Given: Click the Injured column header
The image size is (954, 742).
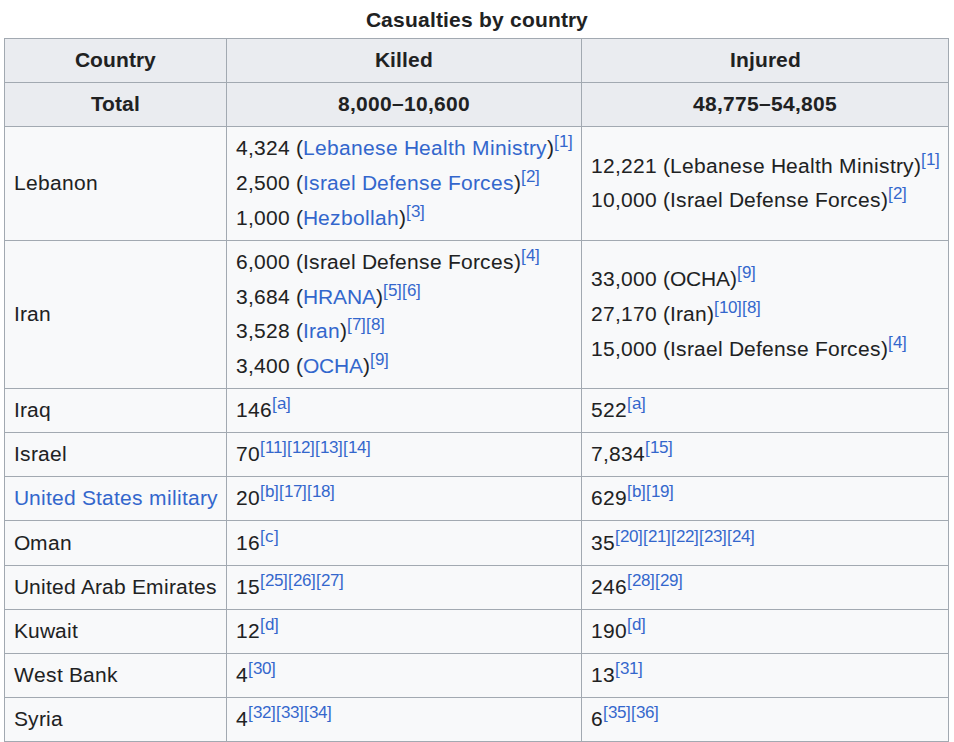Looking at the screenshot, I should click(x=765, y=60).
